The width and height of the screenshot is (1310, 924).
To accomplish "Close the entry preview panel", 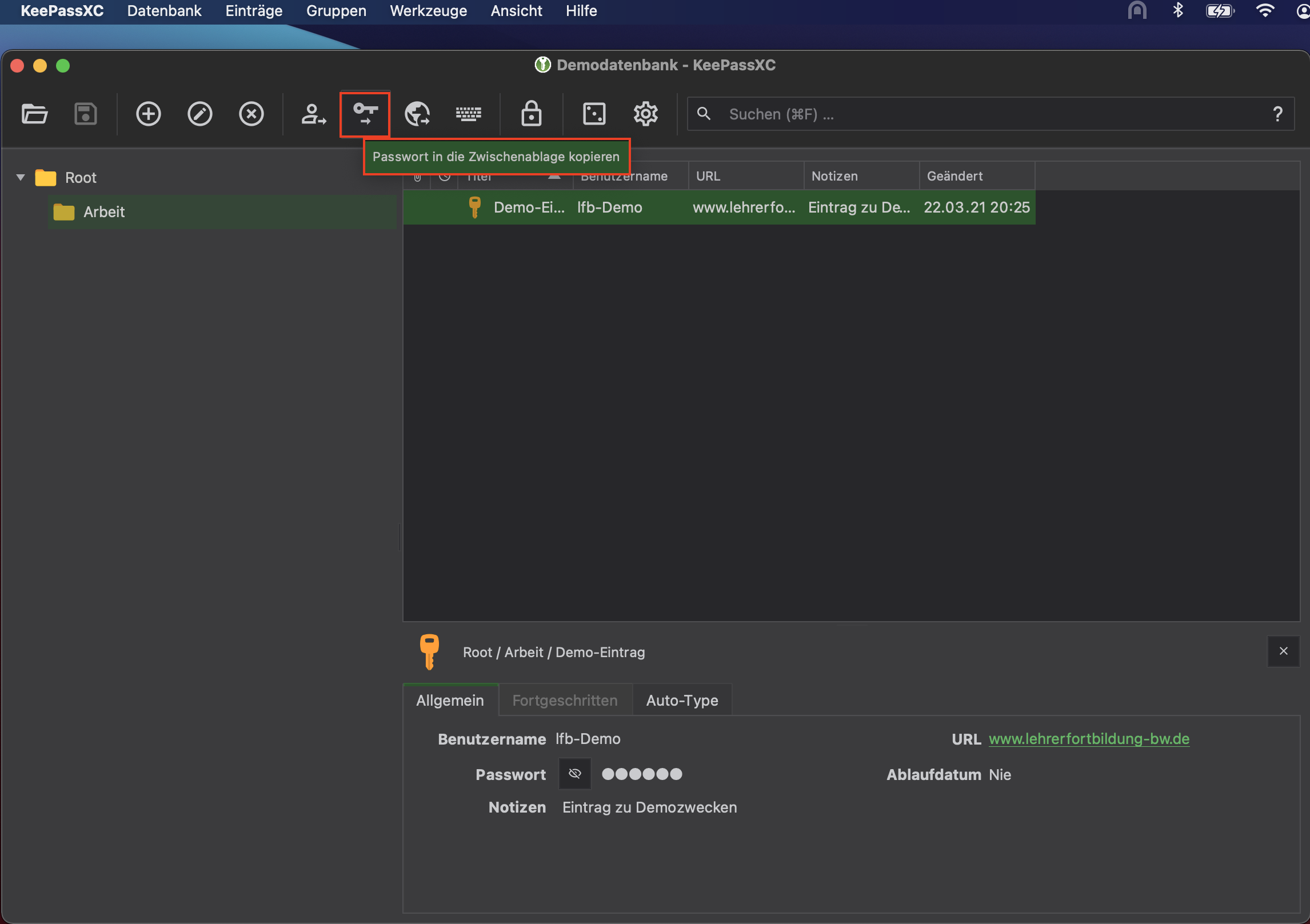I will (1283, 651).
